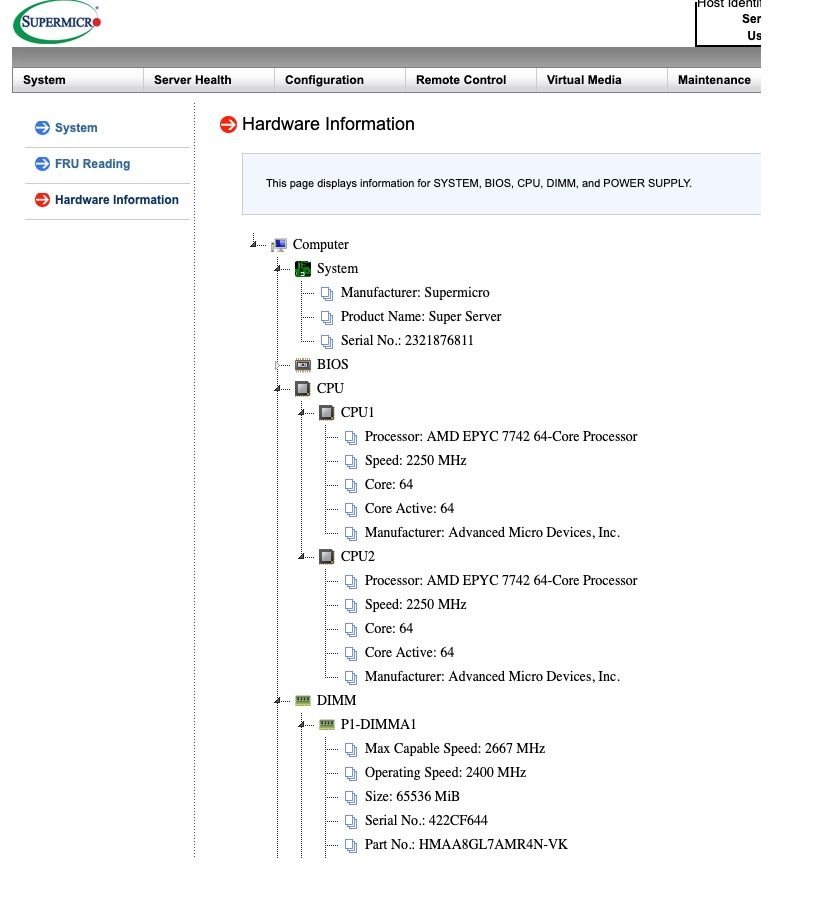The width and height of the screenshot is (826, 904).
Task: Expand the BIOS tree node
Action: [277, 365]
